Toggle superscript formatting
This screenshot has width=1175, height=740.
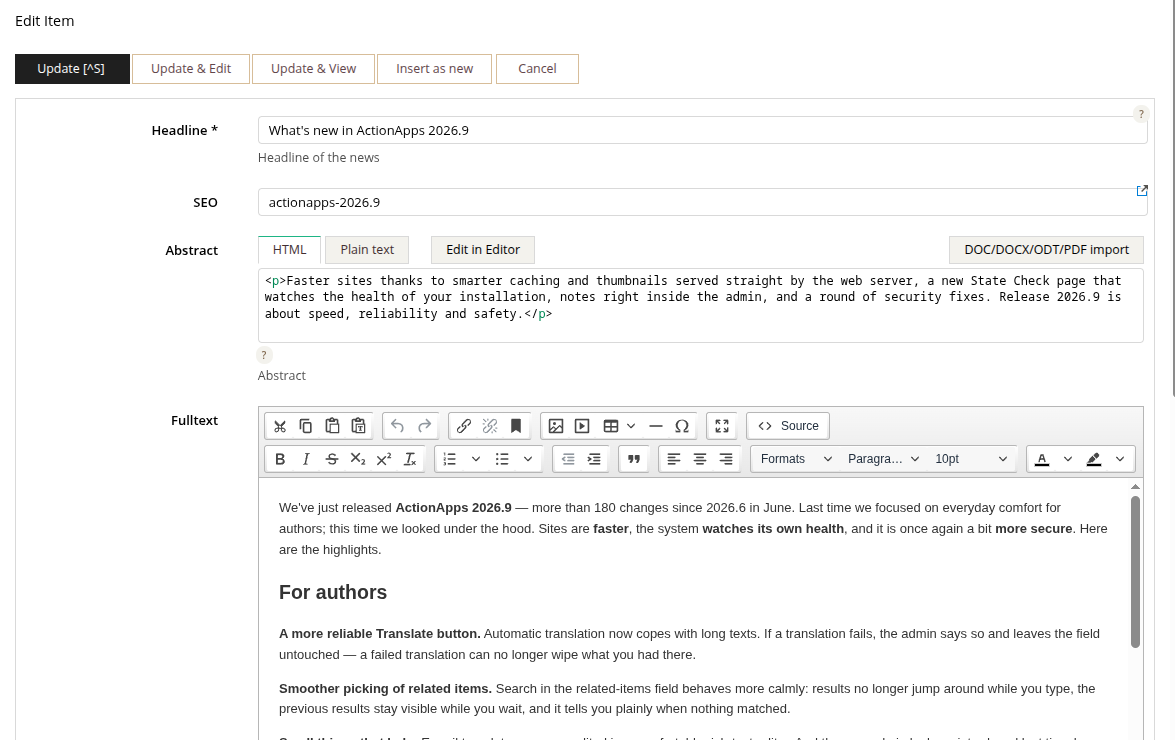[384, 459]
